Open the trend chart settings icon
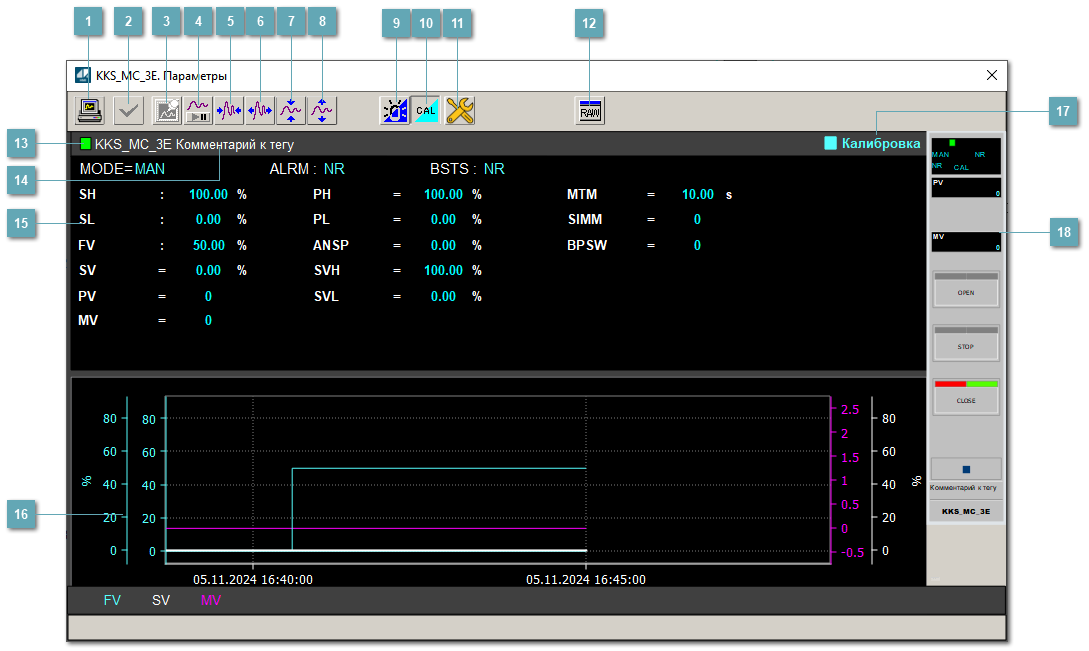 (167, 110)
